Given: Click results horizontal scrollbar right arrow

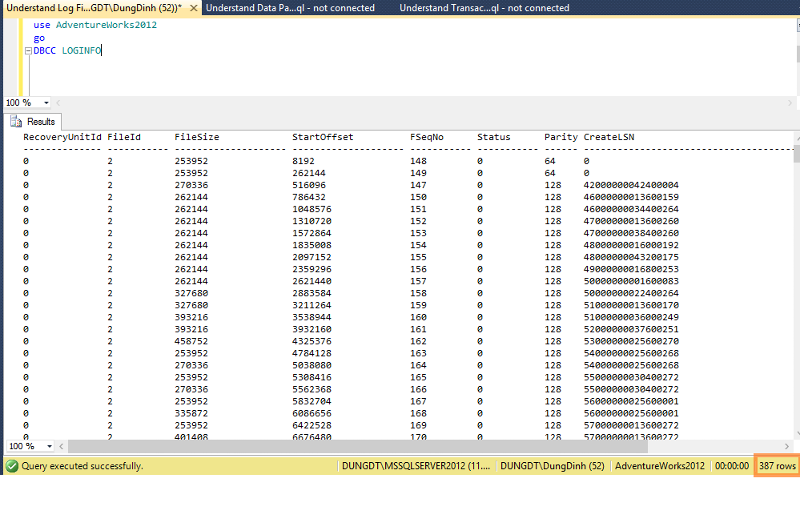Looking at the screenshot, I should 787,447.
